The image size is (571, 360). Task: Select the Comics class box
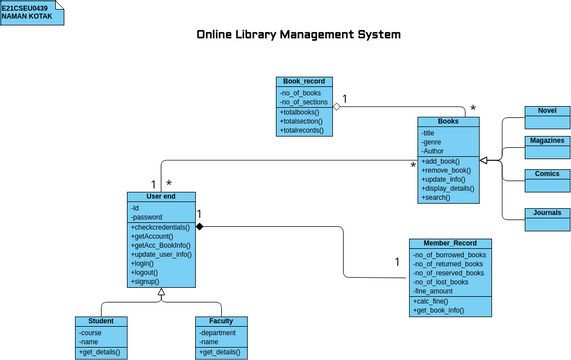tap(547, 181)
